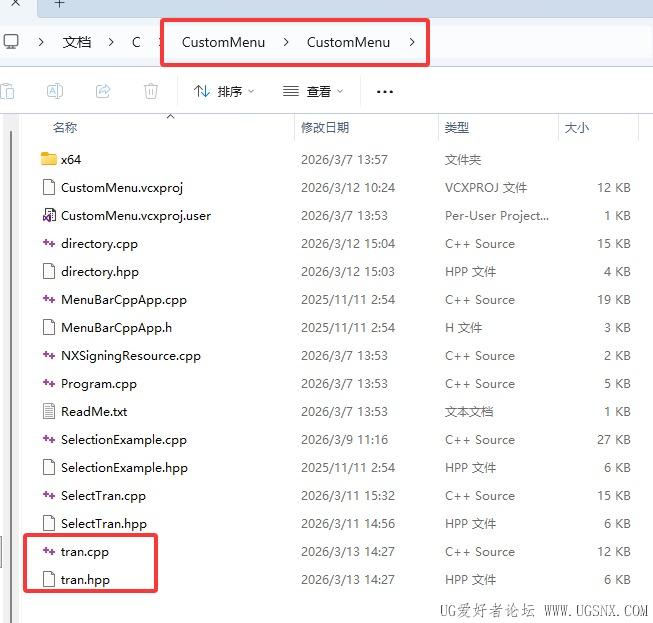653x623 pixels.
Task: Click the delete trash icon in toolbar
Action: click(151, 91)
